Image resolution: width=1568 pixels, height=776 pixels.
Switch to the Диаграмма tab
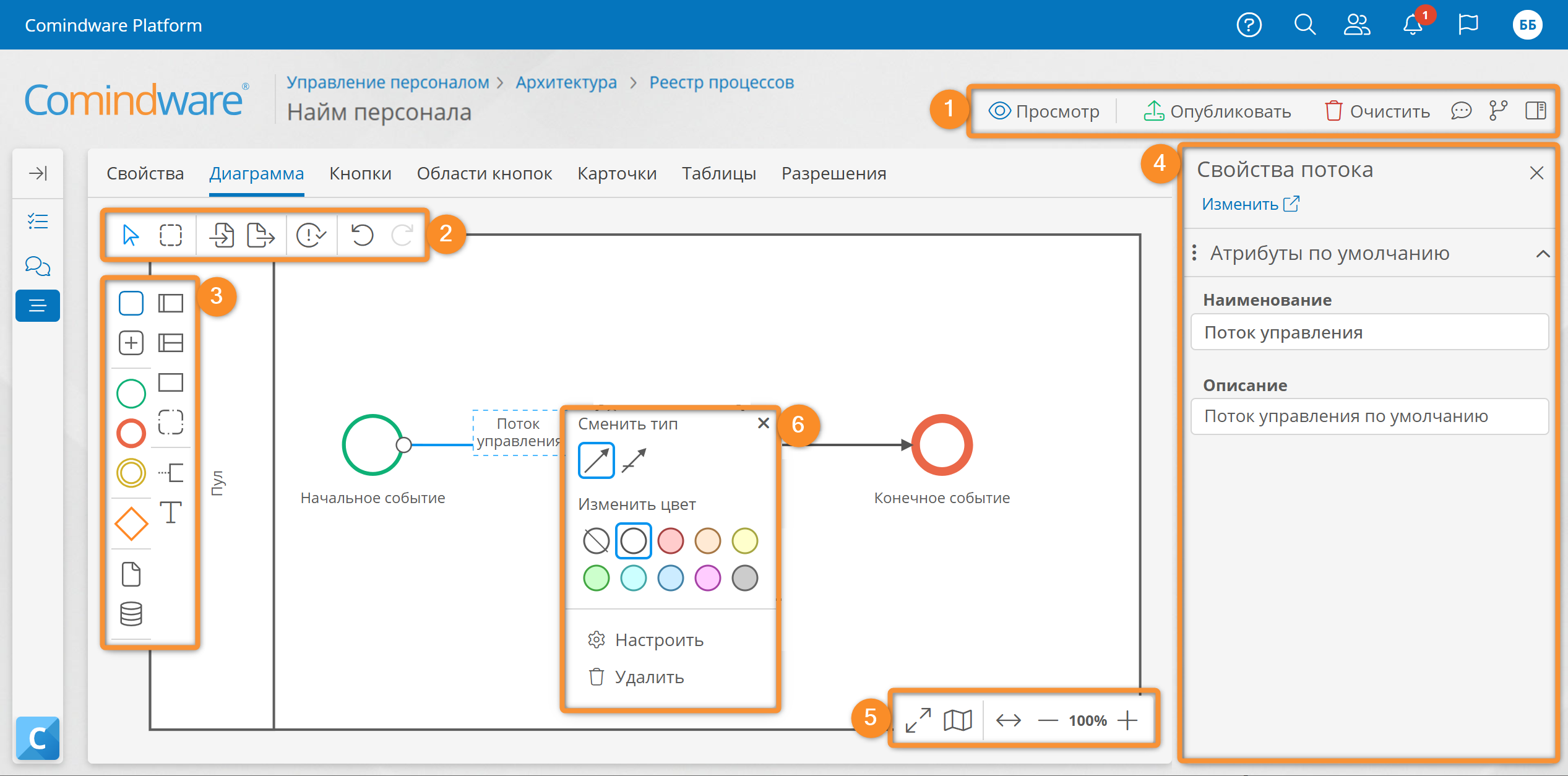coord(257,174)
